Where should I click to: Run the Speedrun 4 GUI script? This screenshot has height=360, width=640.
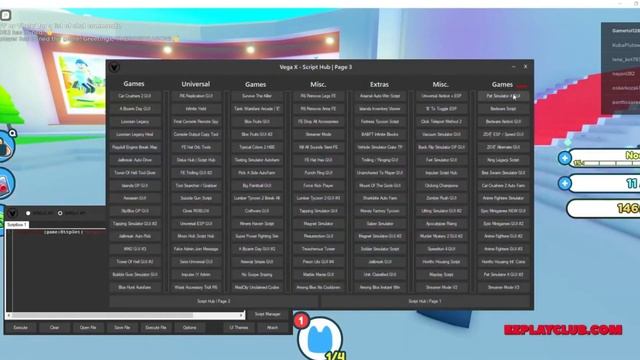point(441,249)
